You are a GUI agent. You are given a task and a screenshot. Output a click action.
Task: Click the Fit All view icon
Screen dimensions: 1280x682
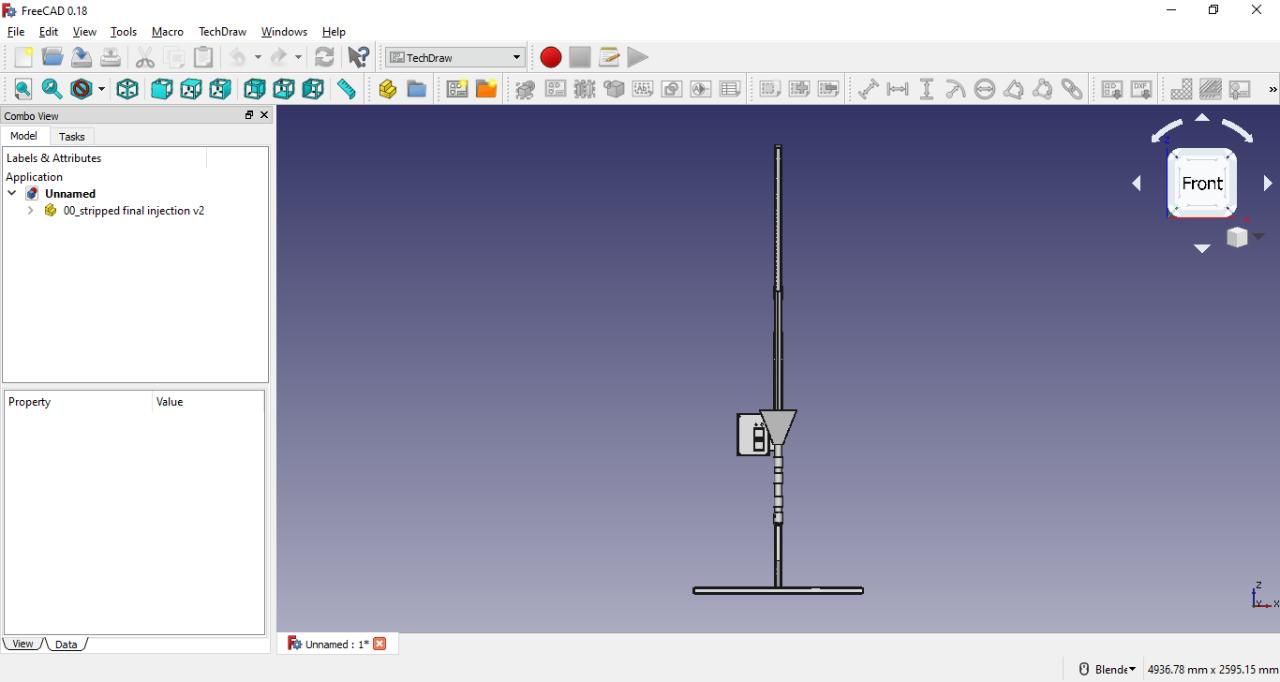(23, 89)
